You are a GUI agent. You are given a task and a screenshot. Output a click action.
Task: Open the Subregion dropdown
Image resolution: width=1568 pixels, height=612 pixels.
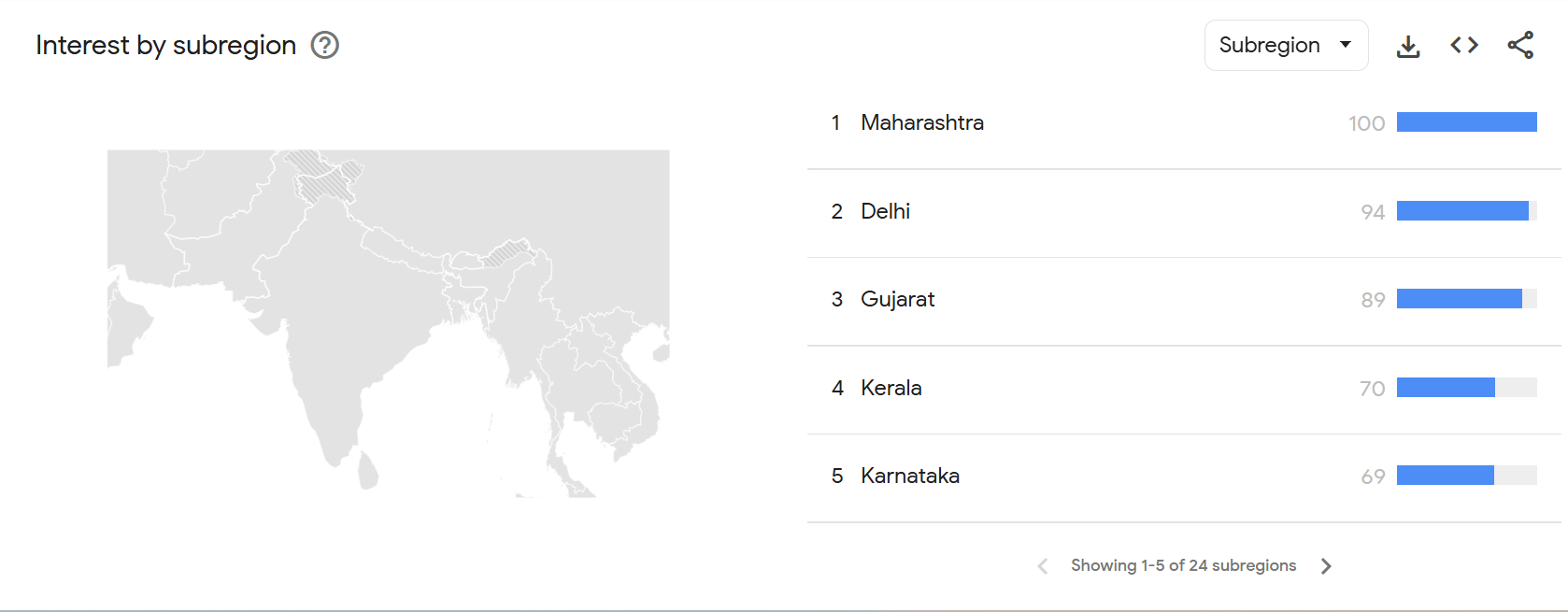click(1286, 45)
